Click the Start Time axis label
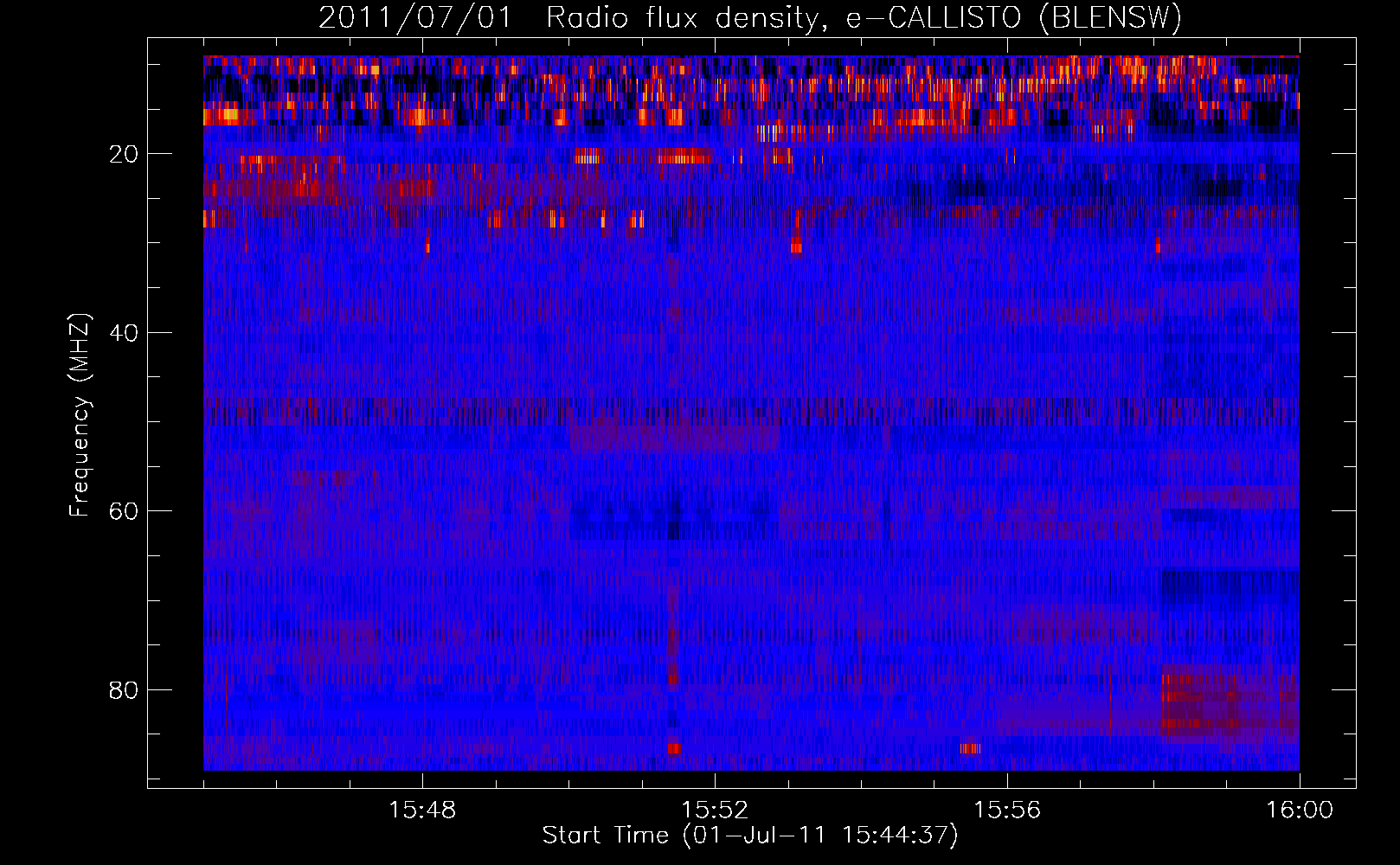Image resolution: width=1400 pixels, height=865 pixels. click(750, 836)
